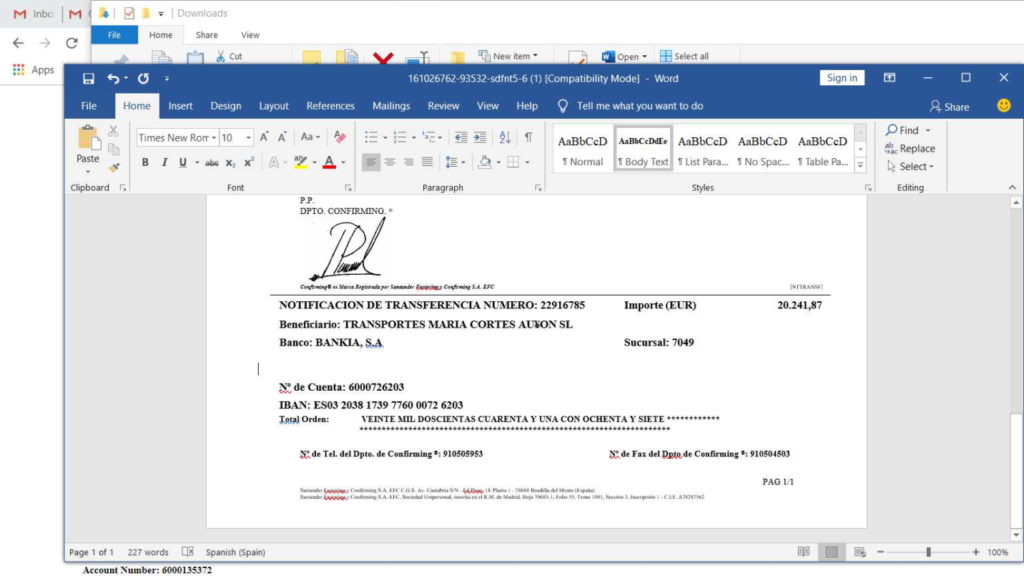Open proofing errors icon in status bar
The height and width of the screenshot is (576, 1024).
tap(187, 552)
